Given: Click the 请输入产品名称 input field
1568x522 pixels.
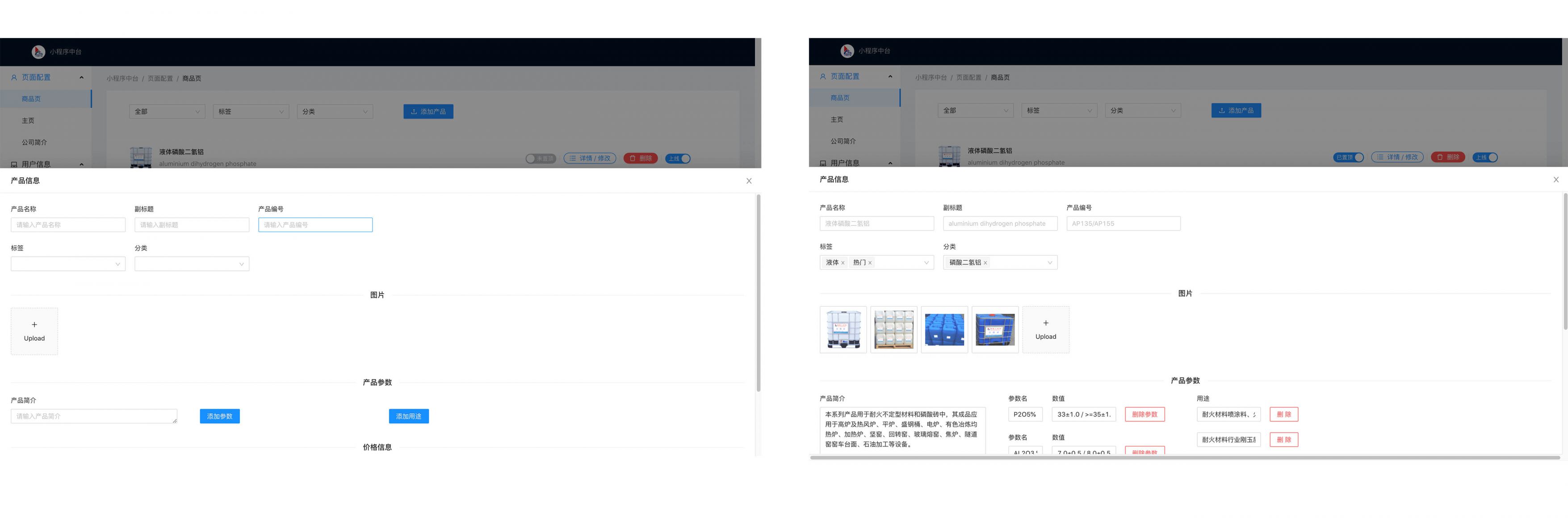Looking at the screenshot, I should 67,225.
